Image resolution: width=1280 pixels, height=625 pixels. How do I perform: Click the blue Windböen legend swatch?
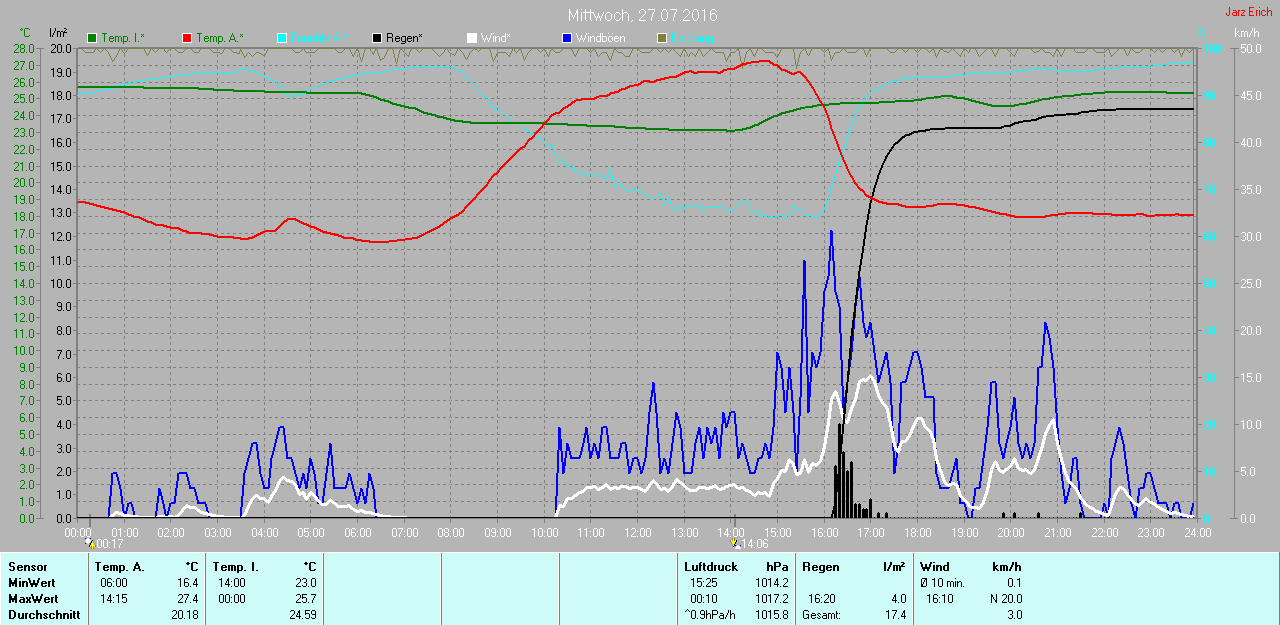coord(567,37)
